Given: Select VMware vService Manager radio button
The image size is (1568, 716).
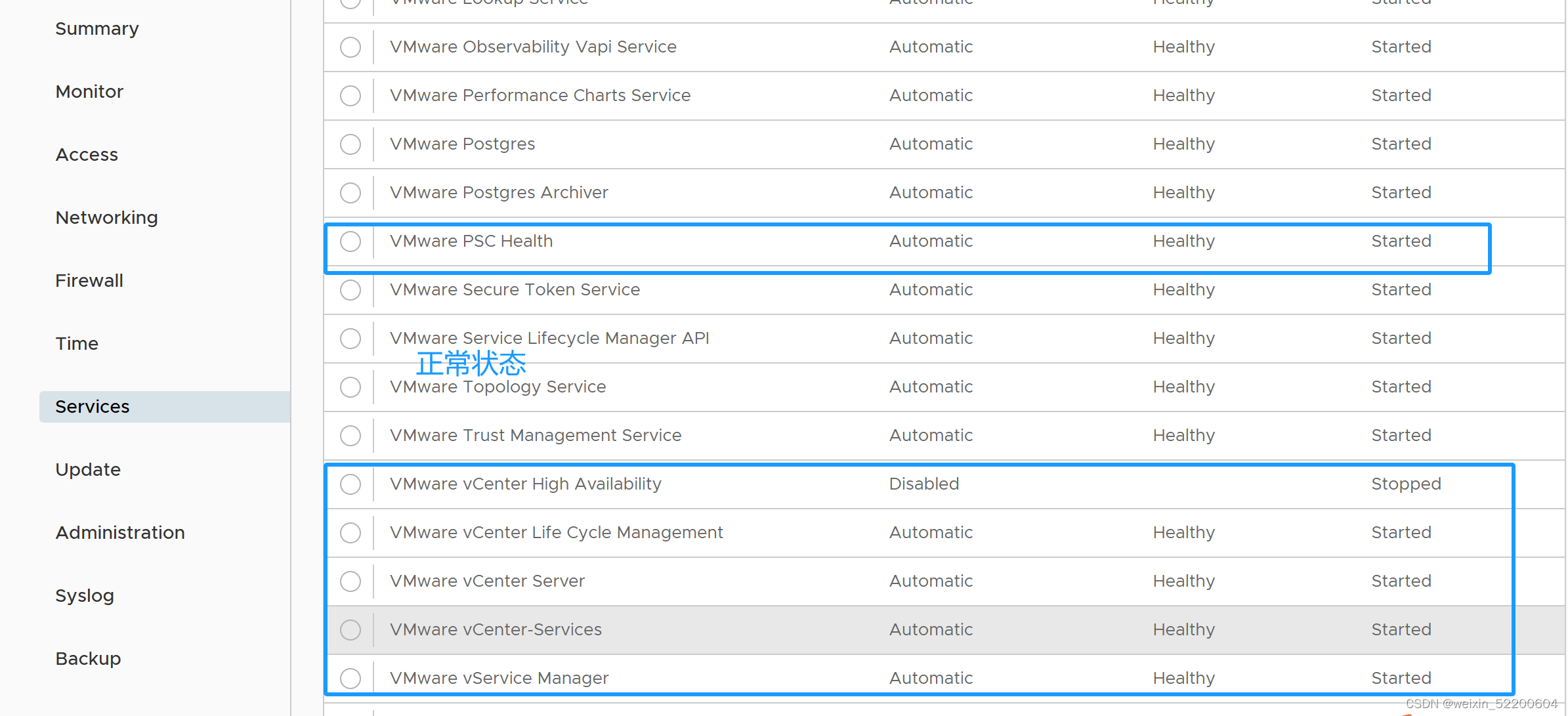Looking at the screenshot, I should pyautogui.click(x=350, y=679).
